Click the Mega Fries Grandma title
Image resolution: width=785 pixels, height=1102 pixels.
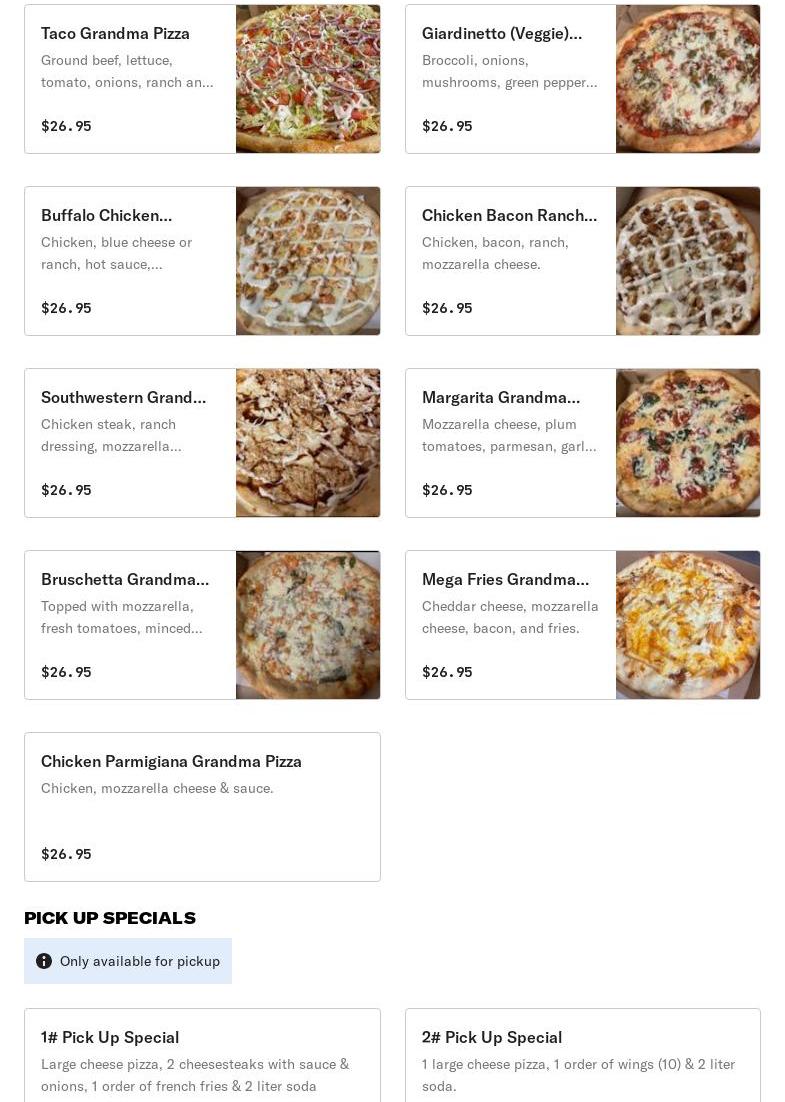(505, 579)
